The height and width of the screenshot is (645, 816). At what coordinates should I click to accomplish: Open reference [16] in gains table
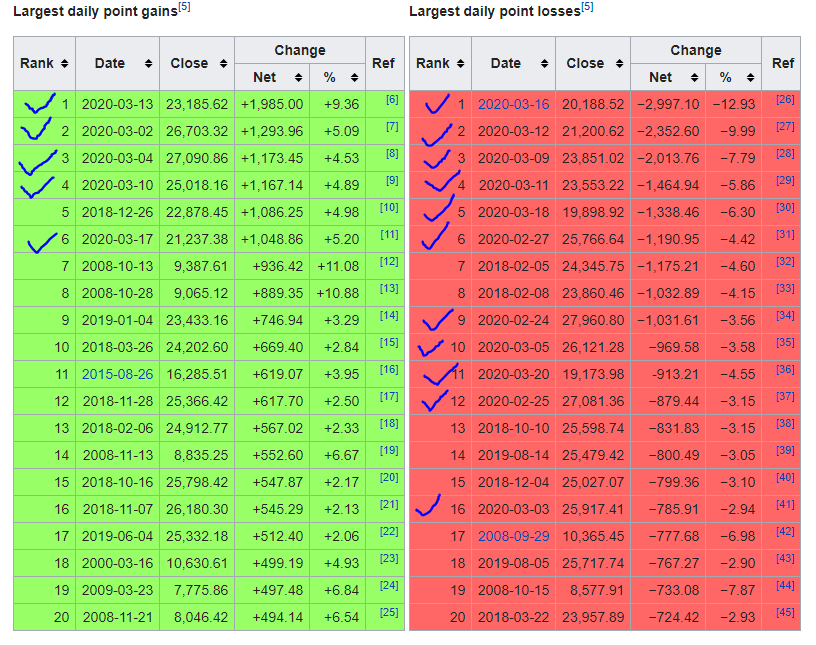pos(389,370)
